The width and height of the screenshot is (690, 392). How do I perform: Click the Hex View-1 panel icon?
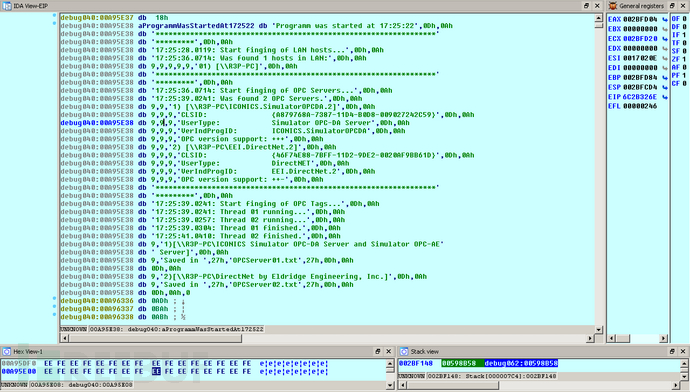click(7, 352)
